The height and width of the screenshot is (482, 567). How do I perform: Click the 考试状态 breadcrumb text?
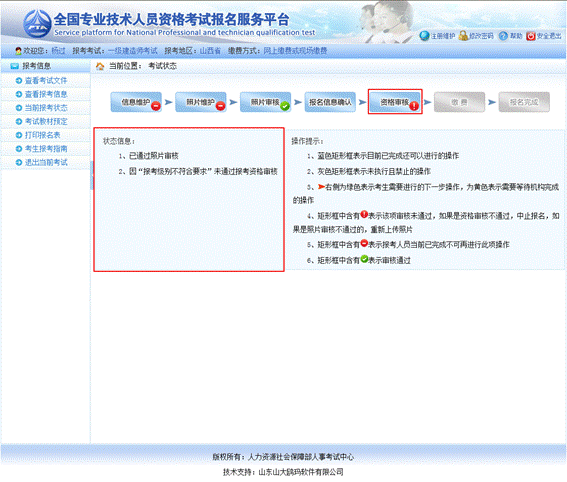(x=162, y=66)
